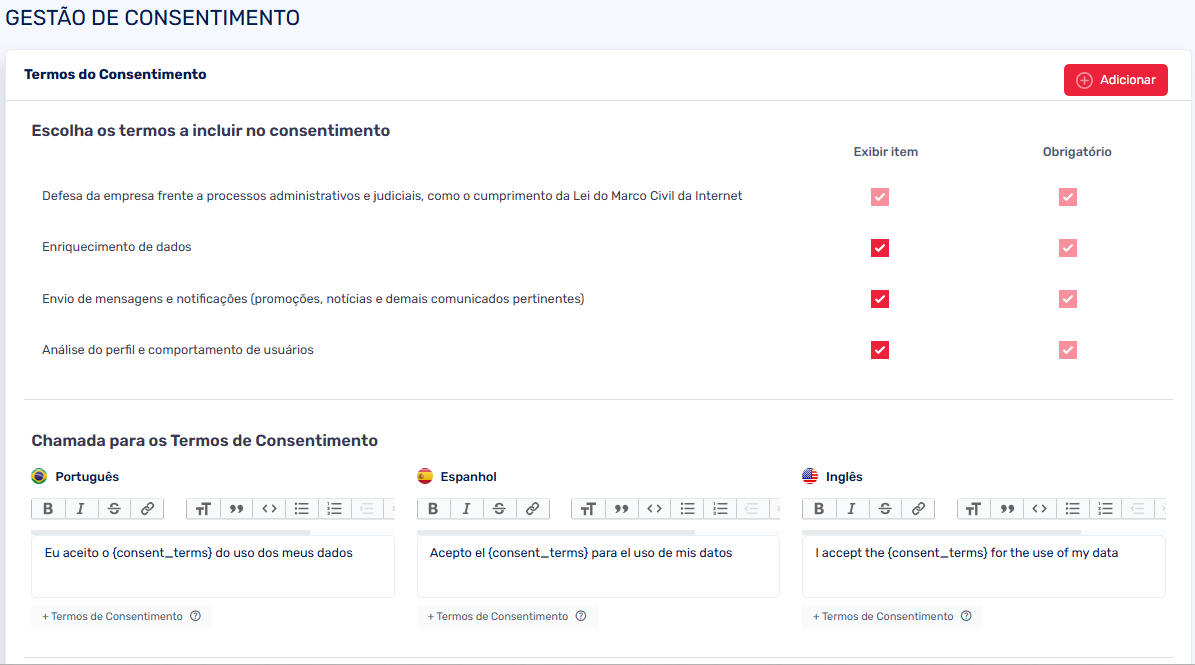This screenshot has width=1195, height=665.
Task: Toggle Exibir item for Envio de mensagens
Action: coord(880,299)
